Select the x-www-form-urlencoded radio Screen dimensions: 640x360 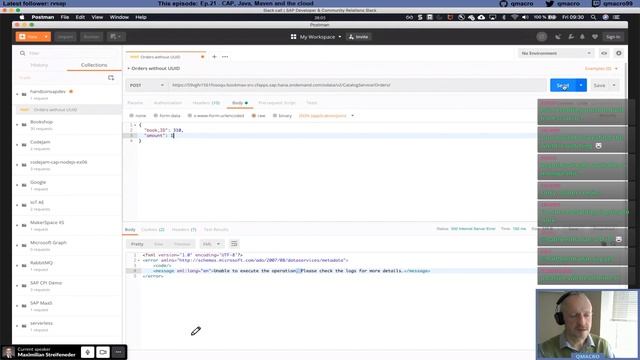[x=190, y=116]
